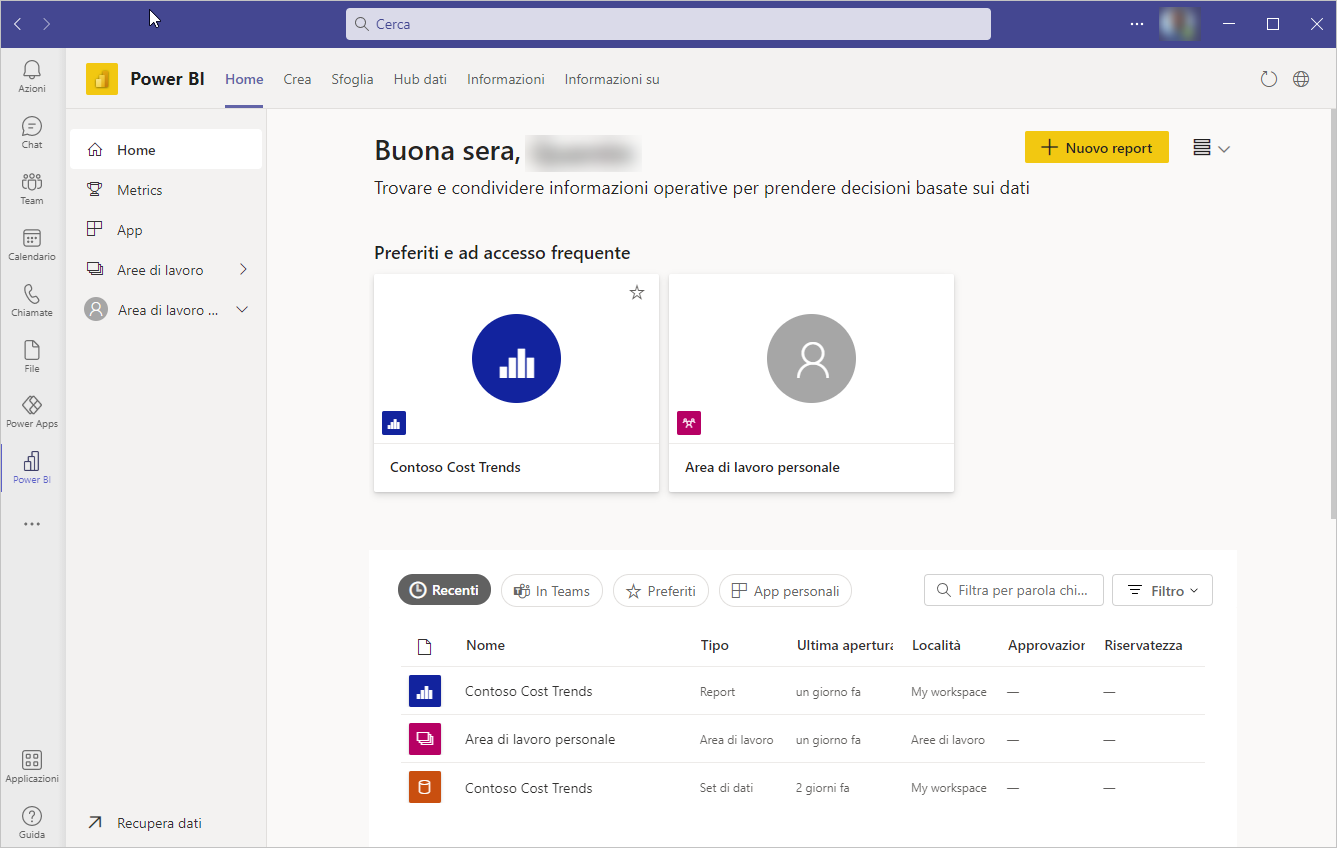The image size is (1337, 848).
Task: Sort by the Tipo column header
Action: point(714,645)
